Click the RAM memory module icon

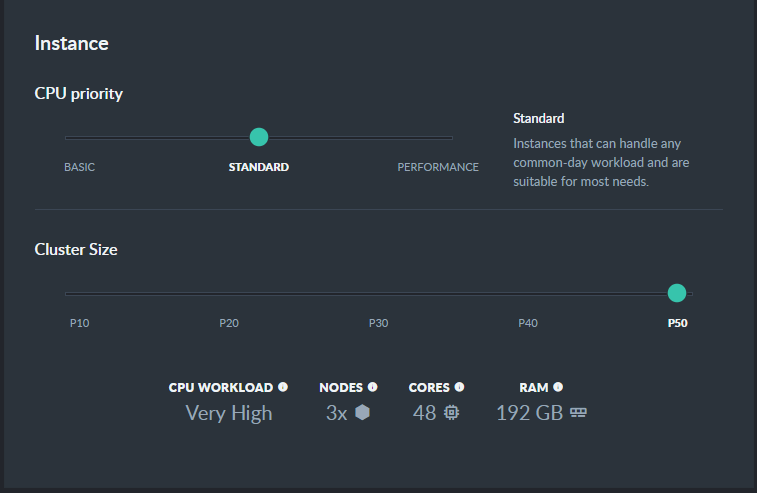(578, 412)
